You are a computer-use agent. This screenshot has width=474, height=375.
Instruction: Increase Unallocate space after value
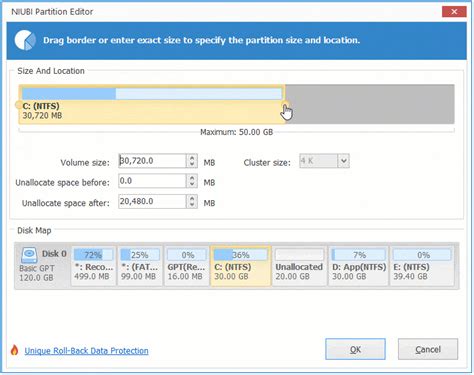click(x=192, y=198)
